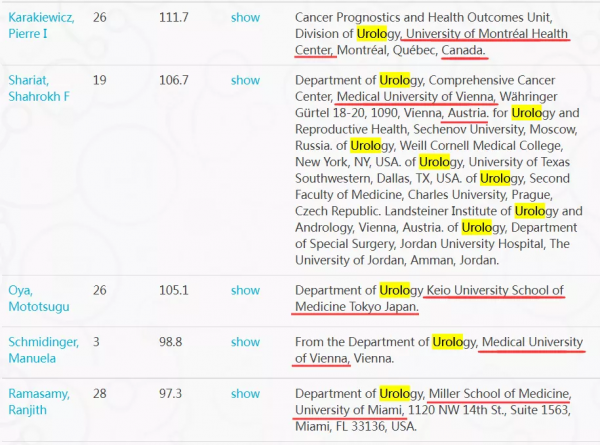600x445 pixels.
Task: Select the 106.7 score cell
Action: pyautogui.click(x=174, y=80)
